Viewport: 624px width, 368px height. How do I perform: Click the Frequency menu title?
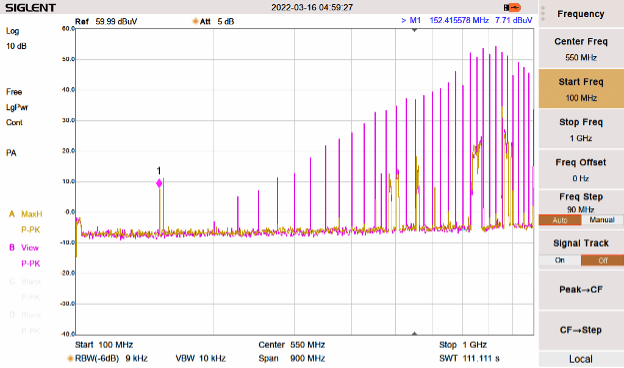coord(581,14)
